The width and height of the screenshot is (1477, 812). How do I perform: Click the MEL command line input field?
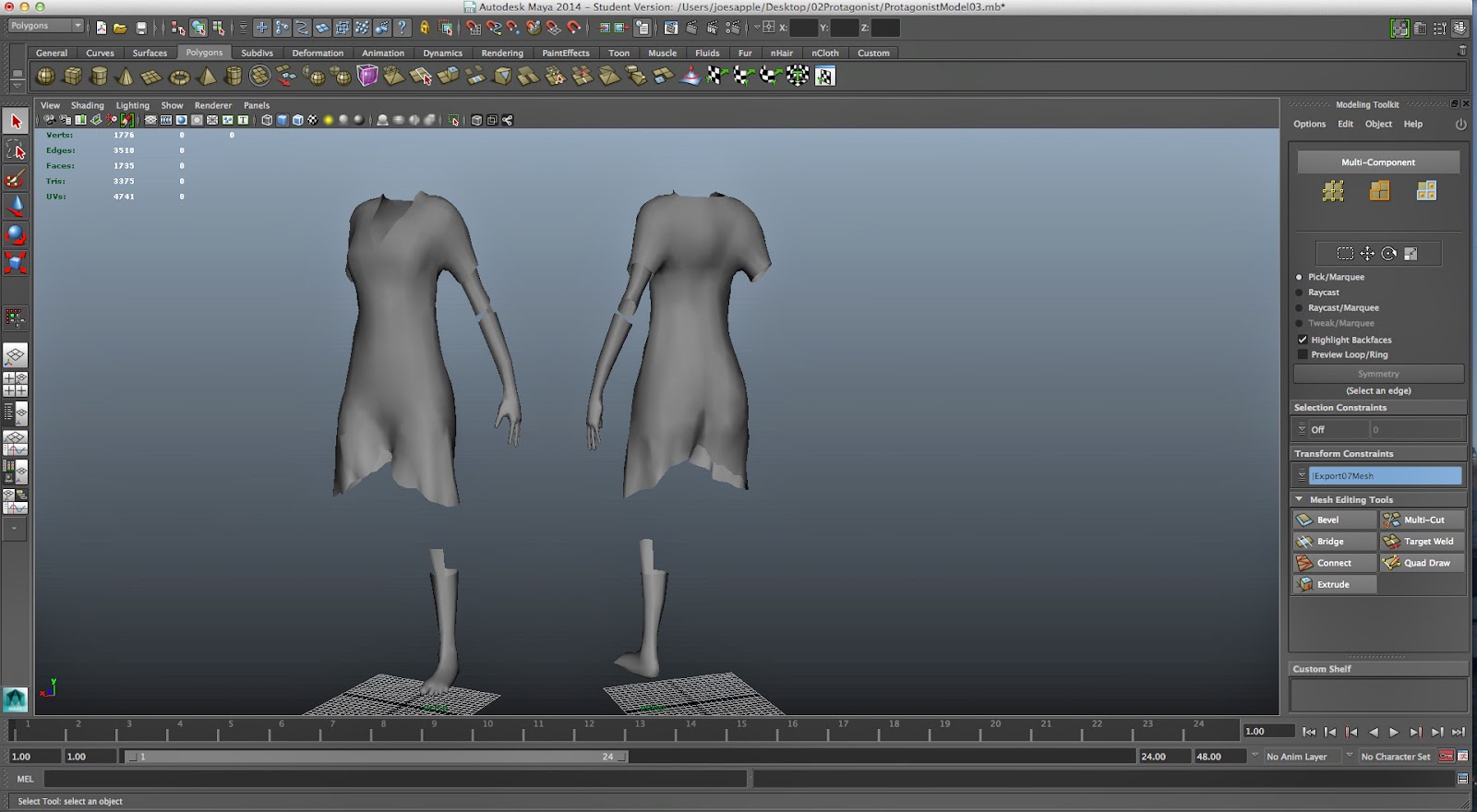tap(395, 780)
